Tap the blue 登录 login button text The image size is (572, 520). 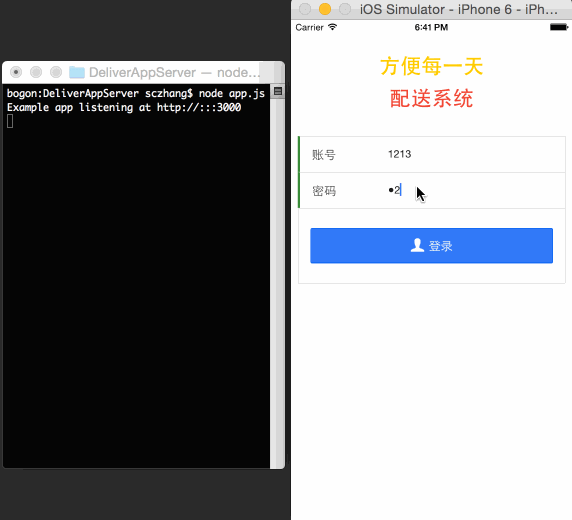click(x=440, y=246)
